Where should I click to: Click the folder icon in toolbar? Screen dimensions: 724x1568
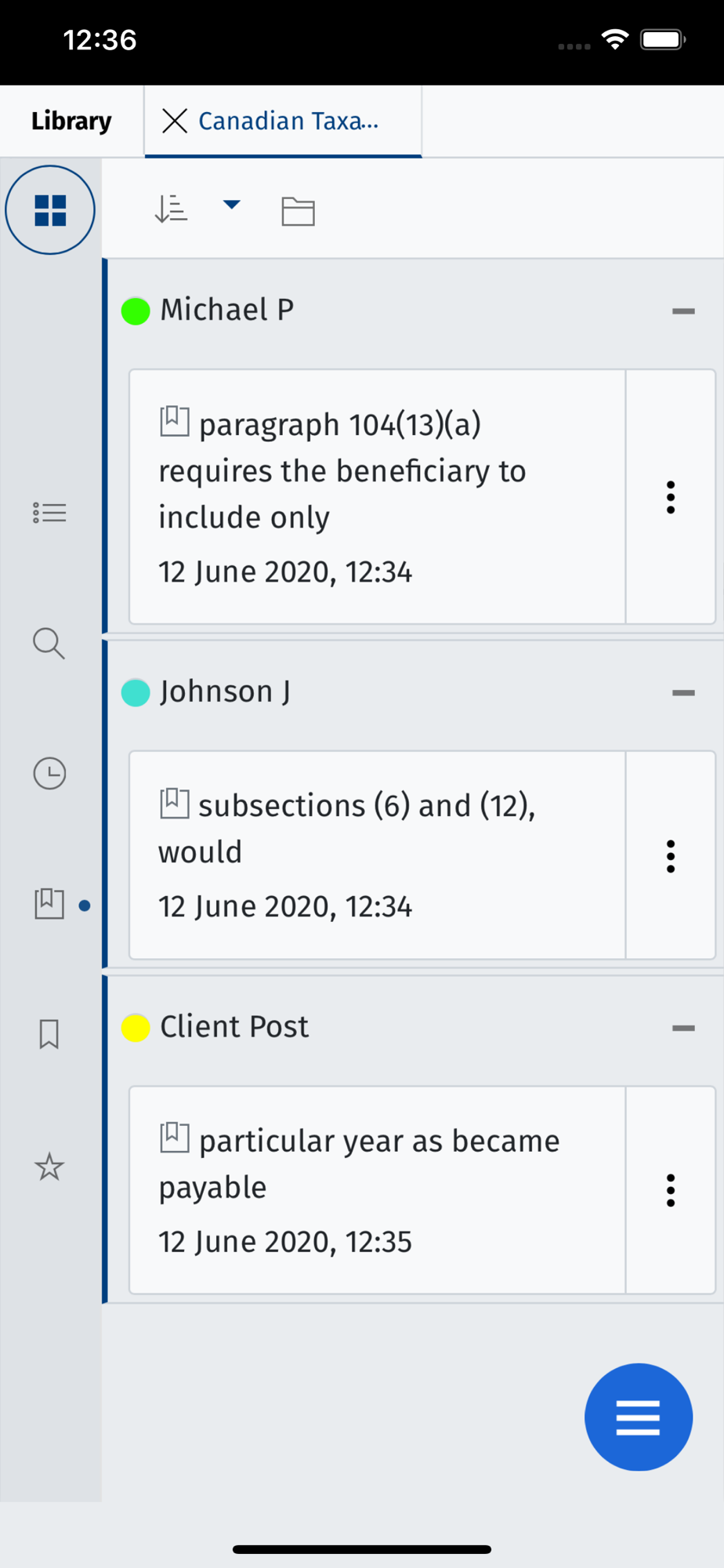pyautogui.click(x=298, y=211)
